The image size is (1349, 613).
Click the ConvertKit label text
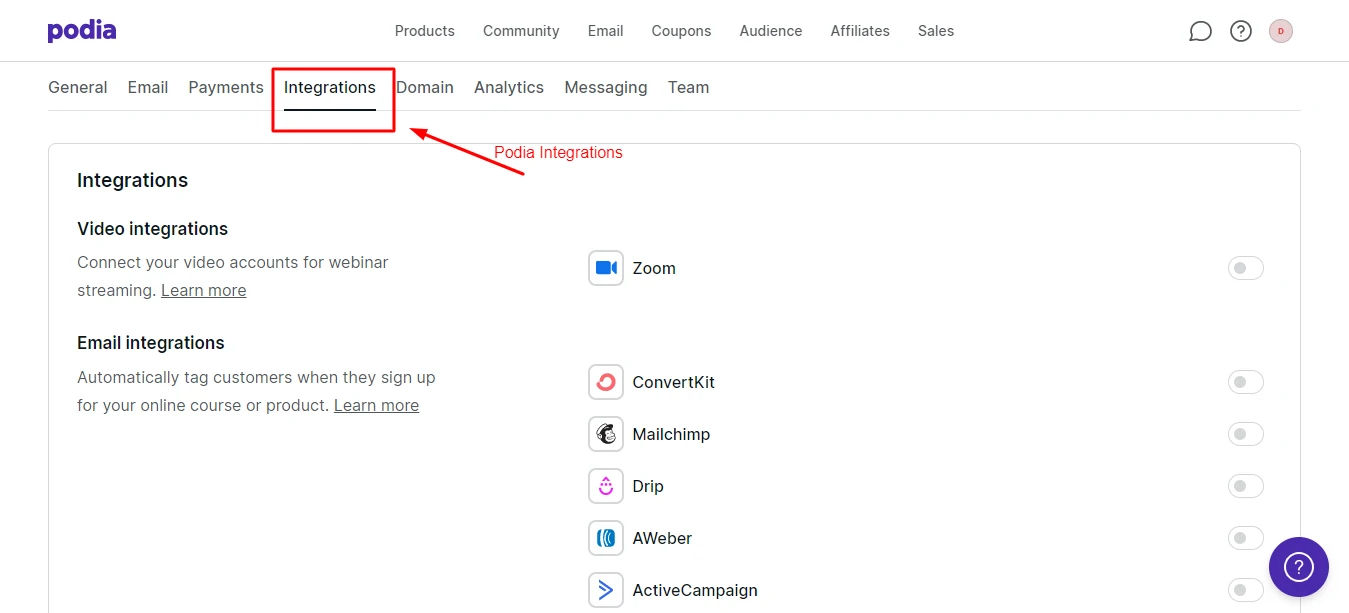tap(674, 382)
